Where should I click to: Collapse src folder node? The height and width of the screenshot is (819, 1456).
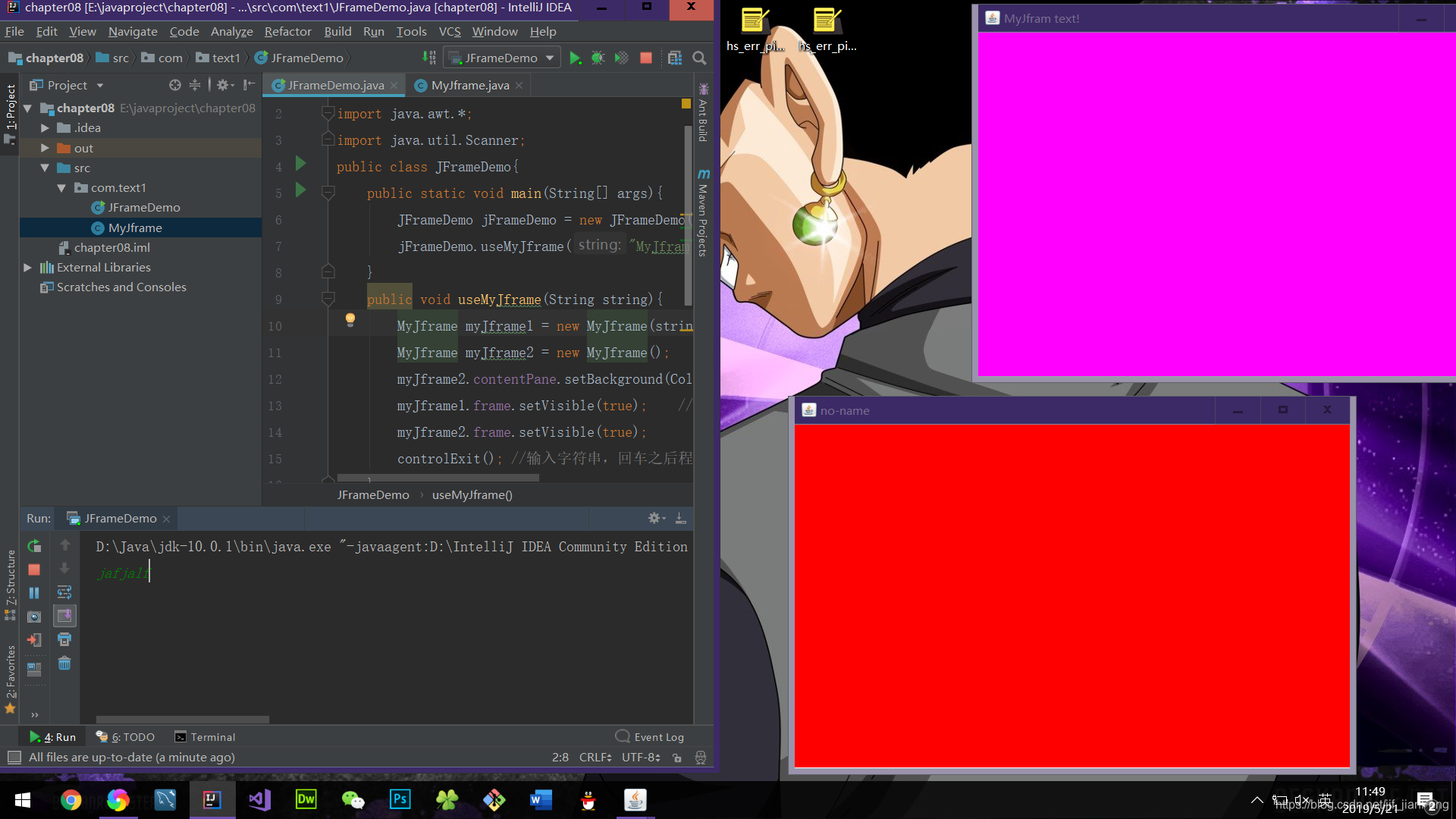click(x=45, y=168)
